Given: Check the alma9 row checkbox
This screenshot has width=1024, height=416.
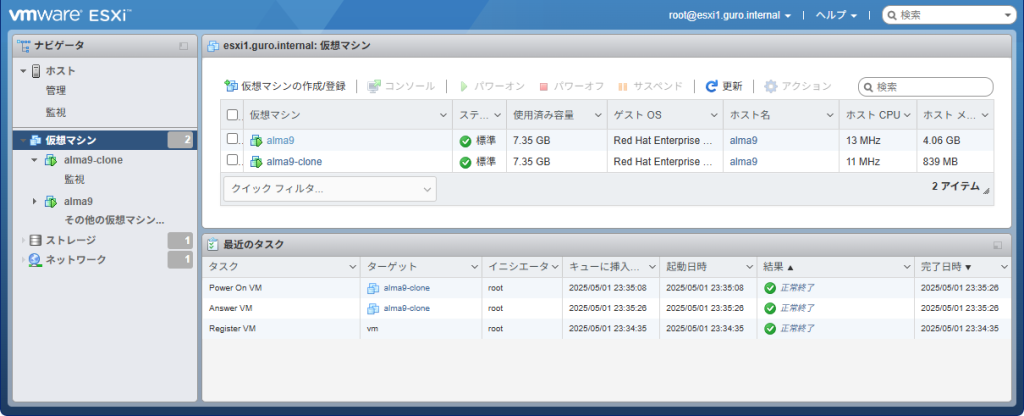Looking at the screenshot, I should 232,139.
